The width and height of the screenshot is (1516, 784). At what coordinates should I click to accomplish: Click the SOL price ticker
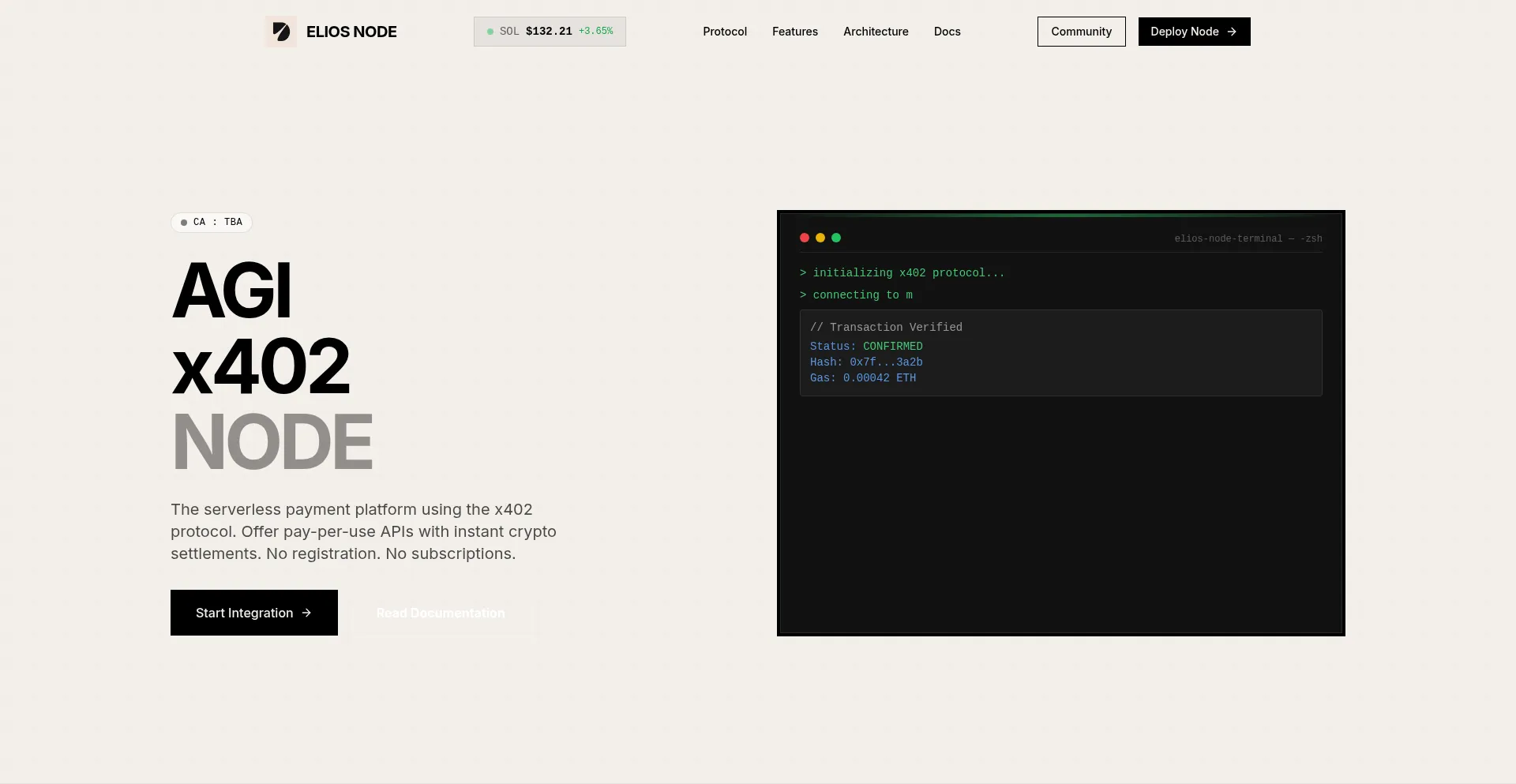(x=550, y=32)
